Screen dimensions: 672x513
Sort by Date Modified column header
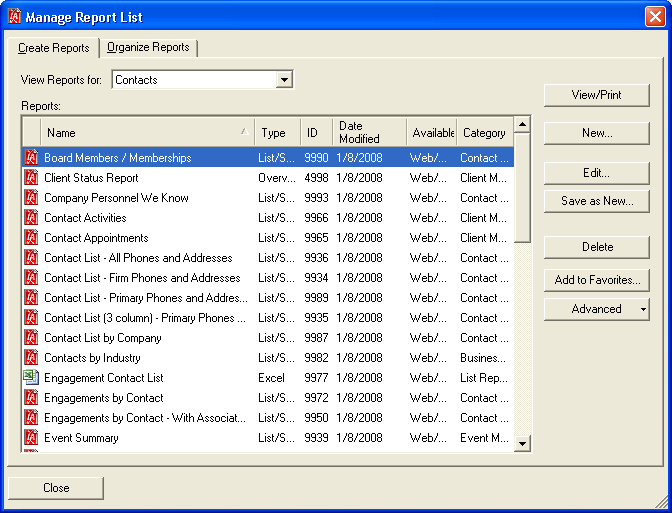point(369,133)
